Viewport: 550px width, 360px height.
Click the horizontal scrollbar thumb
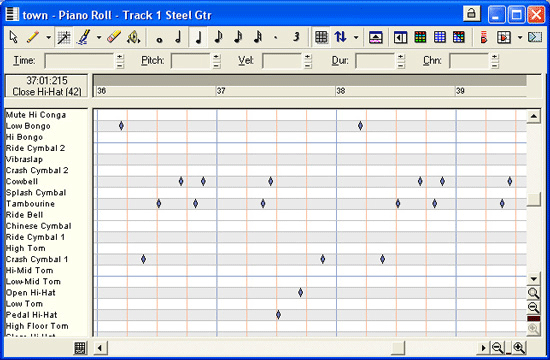(x=397, y=348)
